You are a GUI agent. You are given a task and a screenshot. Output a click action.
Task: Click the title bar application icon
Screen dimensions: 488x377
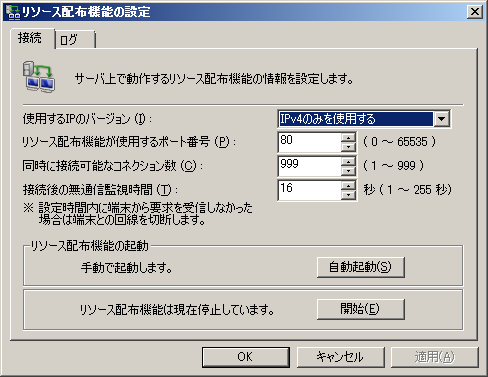[13, 12]
